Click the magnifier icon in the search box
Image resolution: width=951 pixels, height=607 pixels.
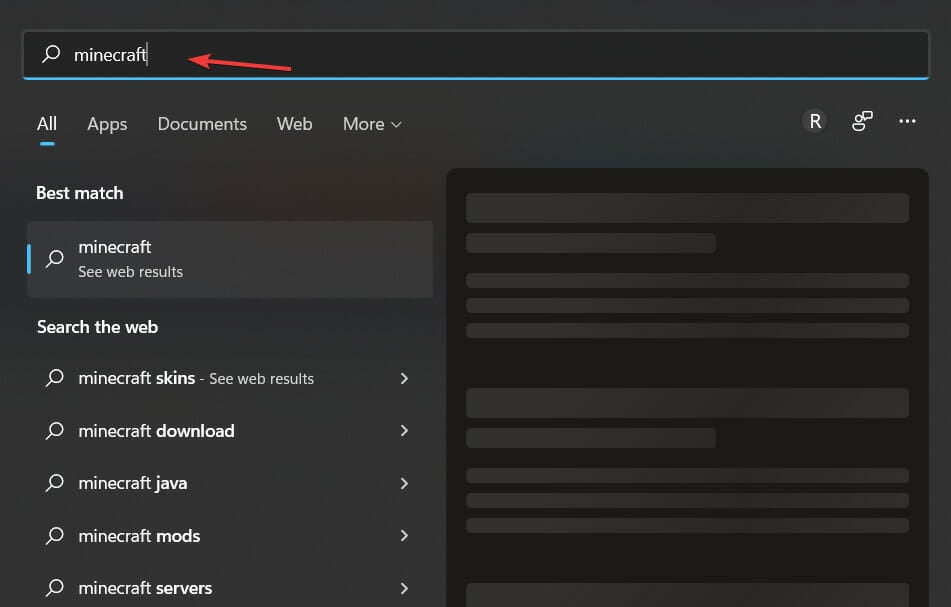52,54
